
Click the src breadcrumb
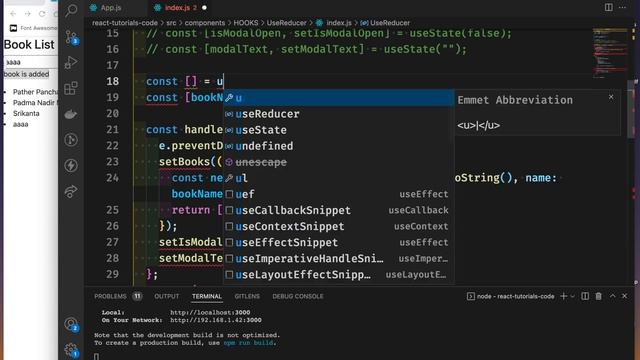click(x=171, y=23)
